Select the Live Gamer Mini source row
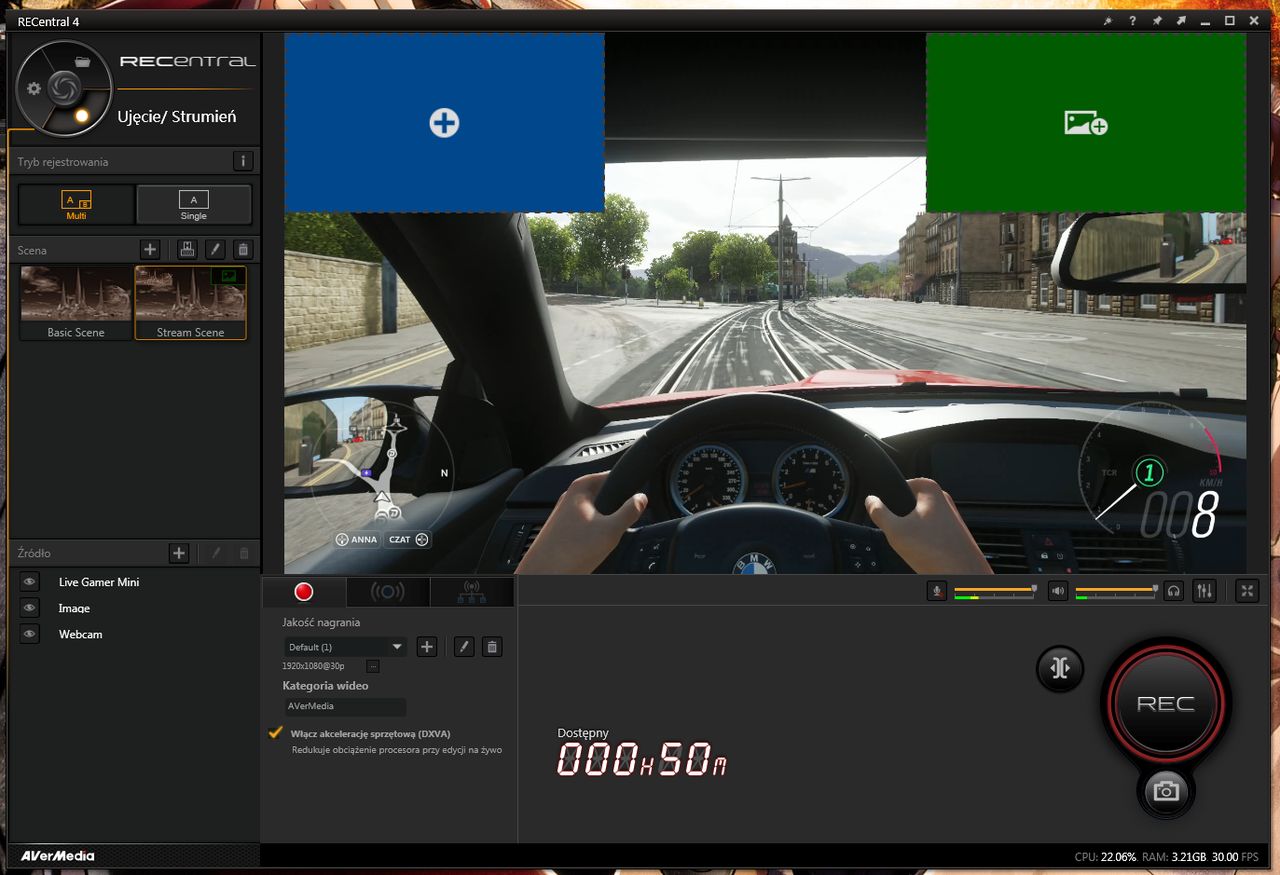The height and width of the screenshot is (875, 1280). click(x=134, y=582)
